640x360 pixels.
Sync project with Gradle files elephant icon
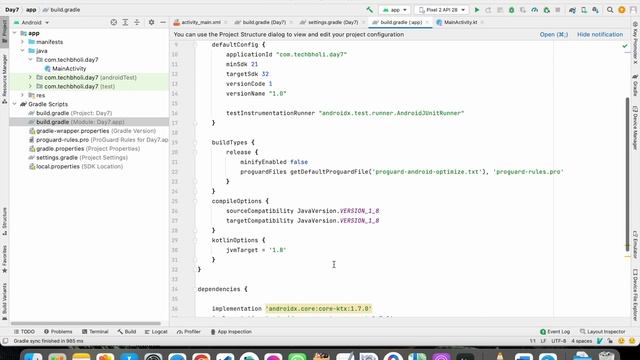[x=572, y=10]
